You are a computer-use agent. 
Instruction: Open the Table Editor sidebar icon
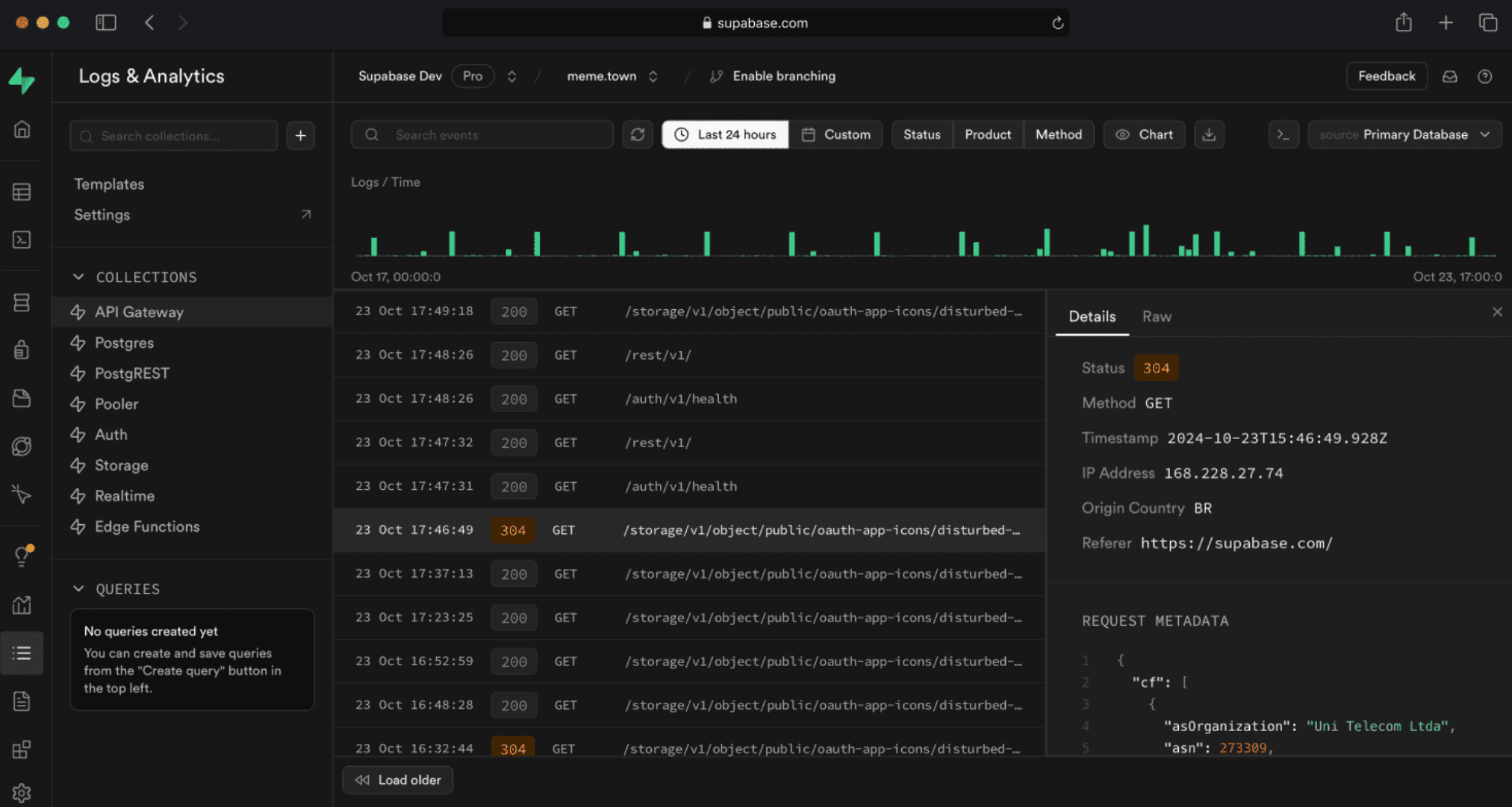[x=22, y=192]
